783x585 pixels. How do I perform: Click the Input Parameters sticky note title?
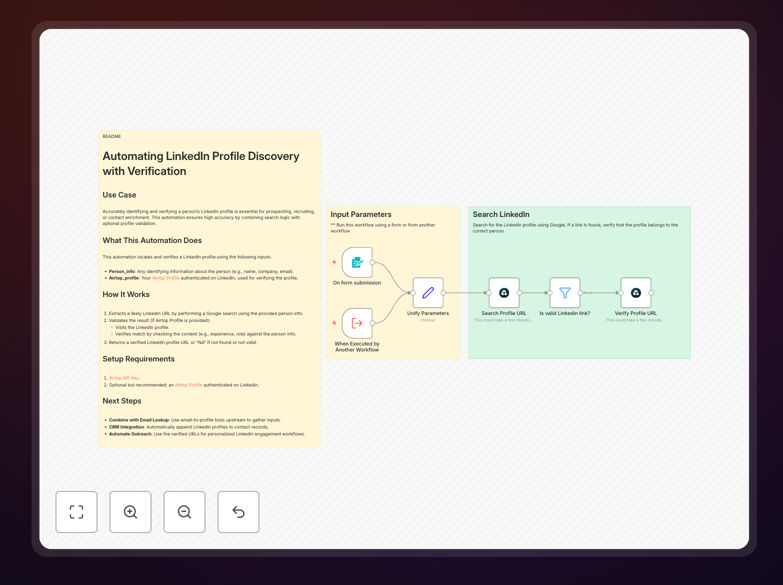(361, 214)
